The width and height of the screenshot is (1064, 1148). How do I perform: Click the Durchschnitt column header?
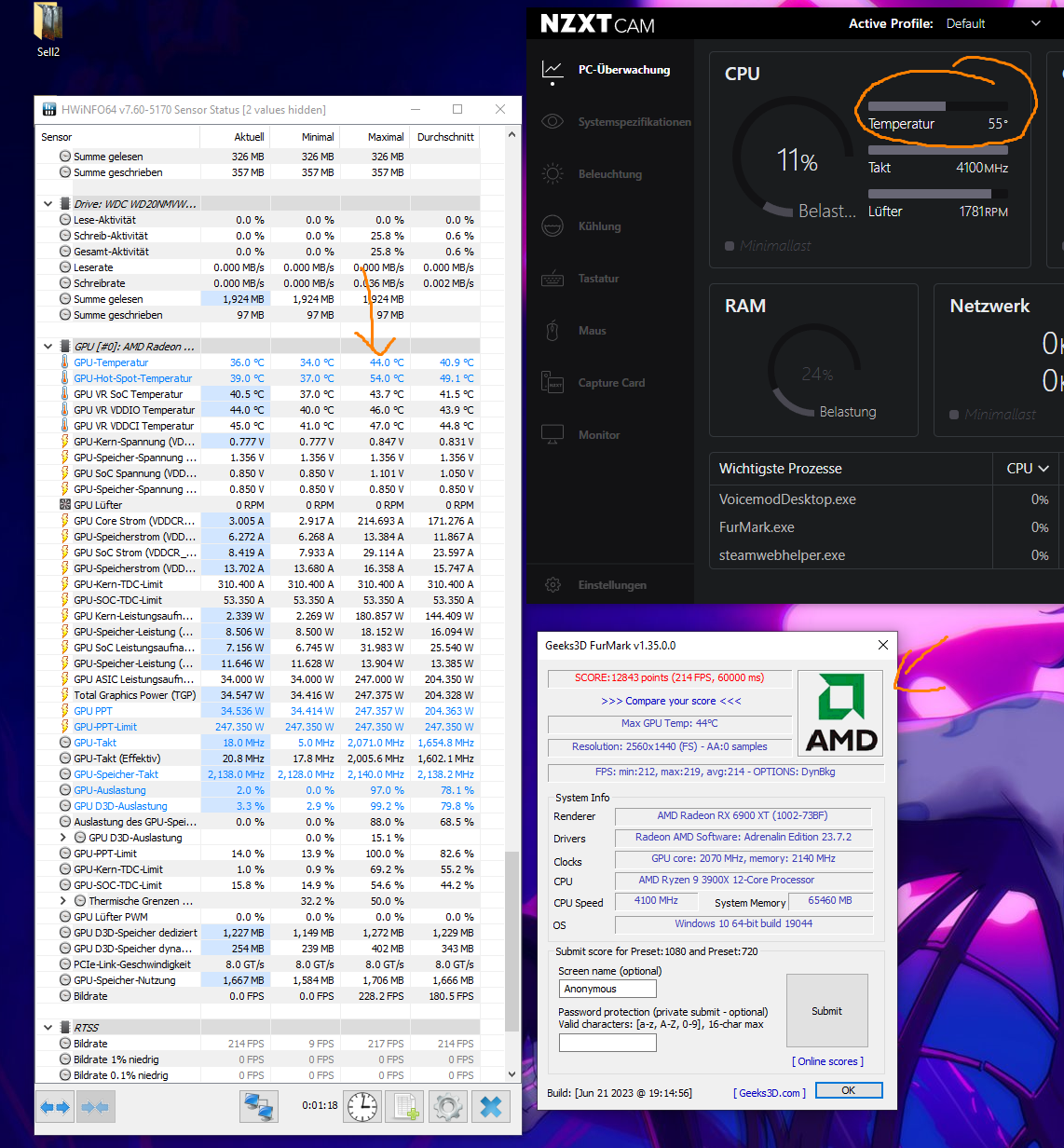click(x=445, y=137)
